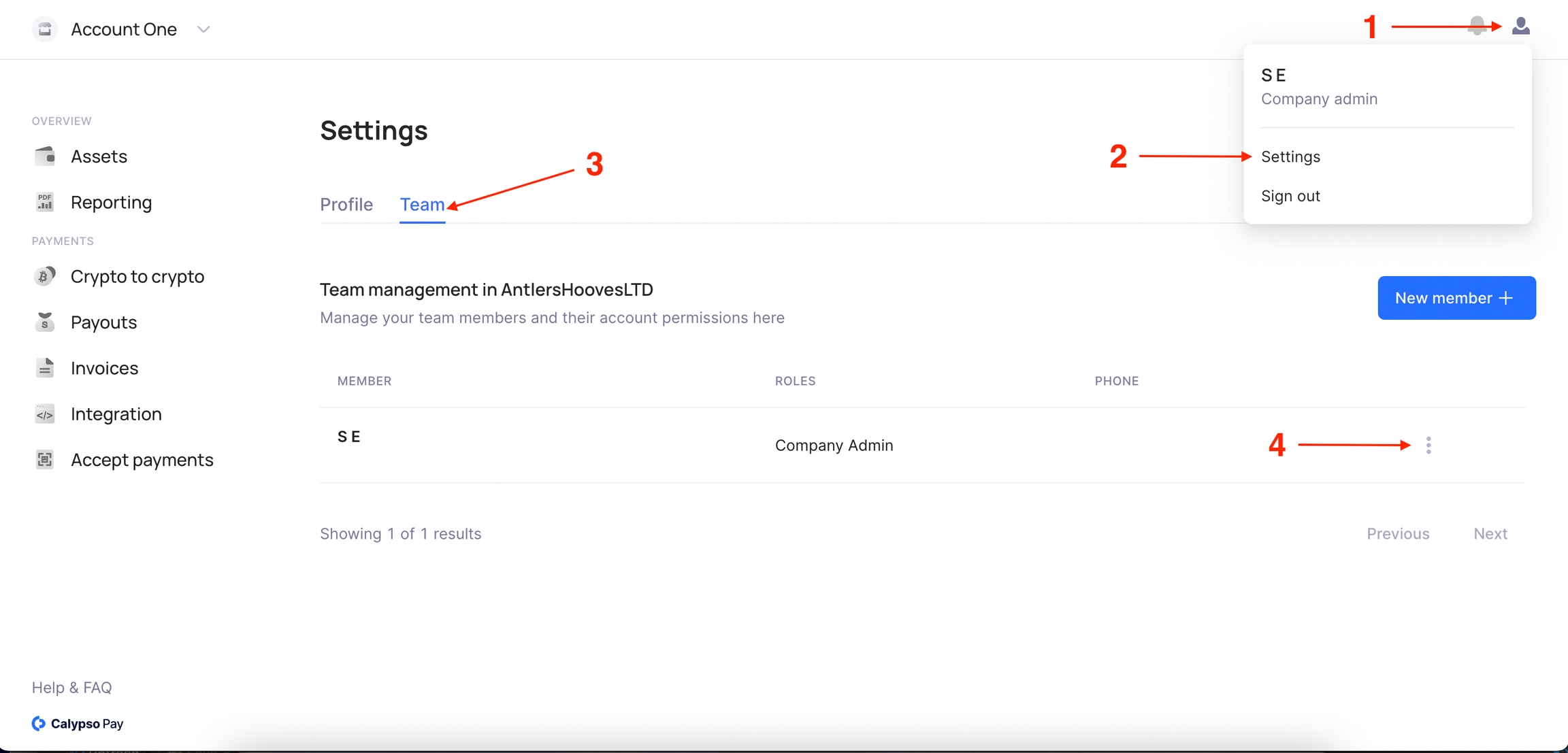Select Sign out from user menu
Viewport: 1568px width, 753px height.
click(x=1290, y=196)
